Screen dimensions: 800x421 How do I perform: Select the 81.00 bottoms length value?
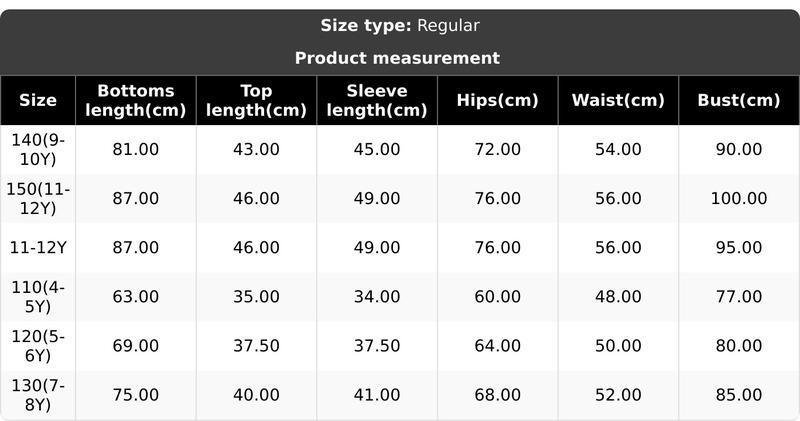click(136, 149)
